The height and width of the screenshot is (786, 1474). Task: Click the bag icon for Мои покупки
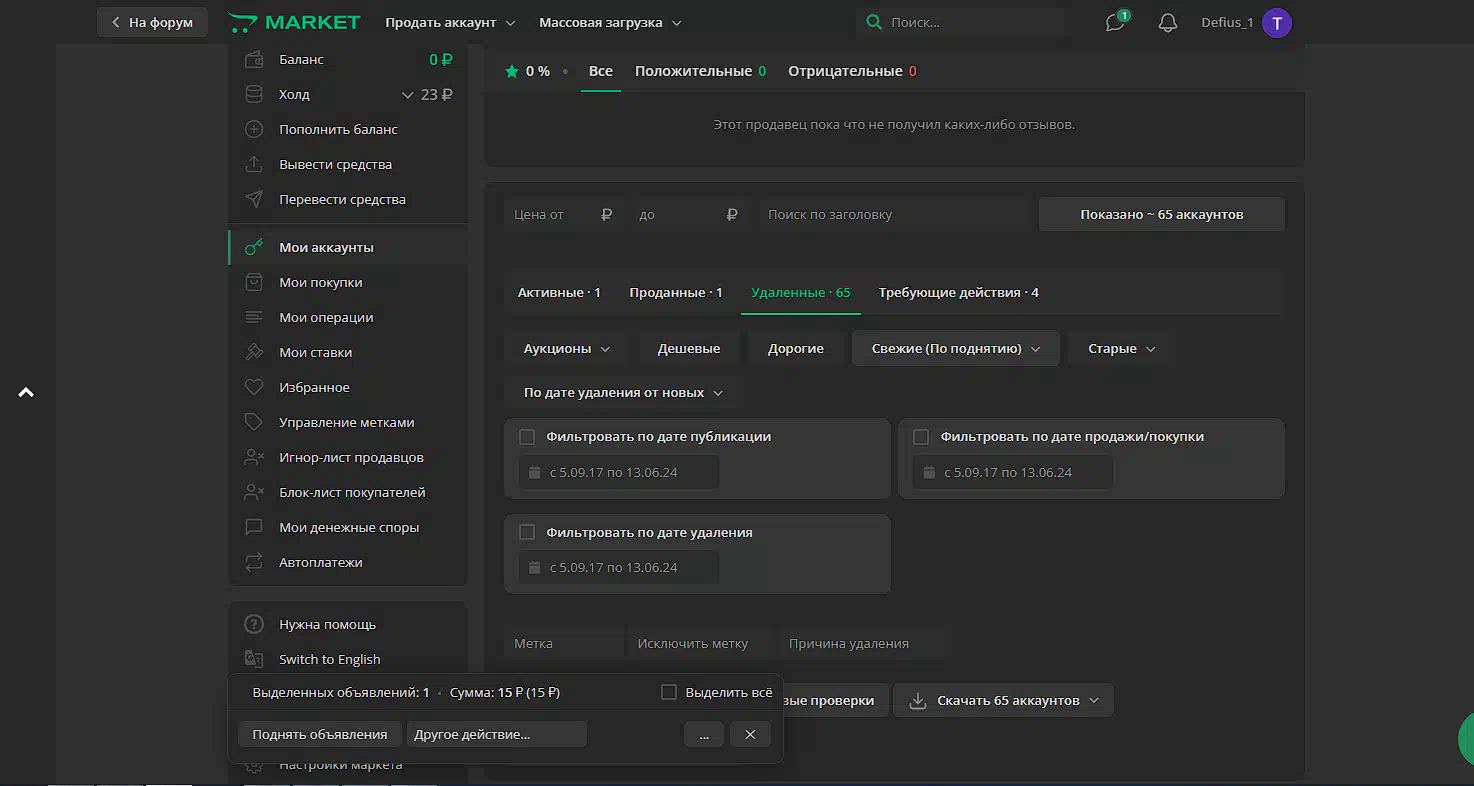point(254,282)
